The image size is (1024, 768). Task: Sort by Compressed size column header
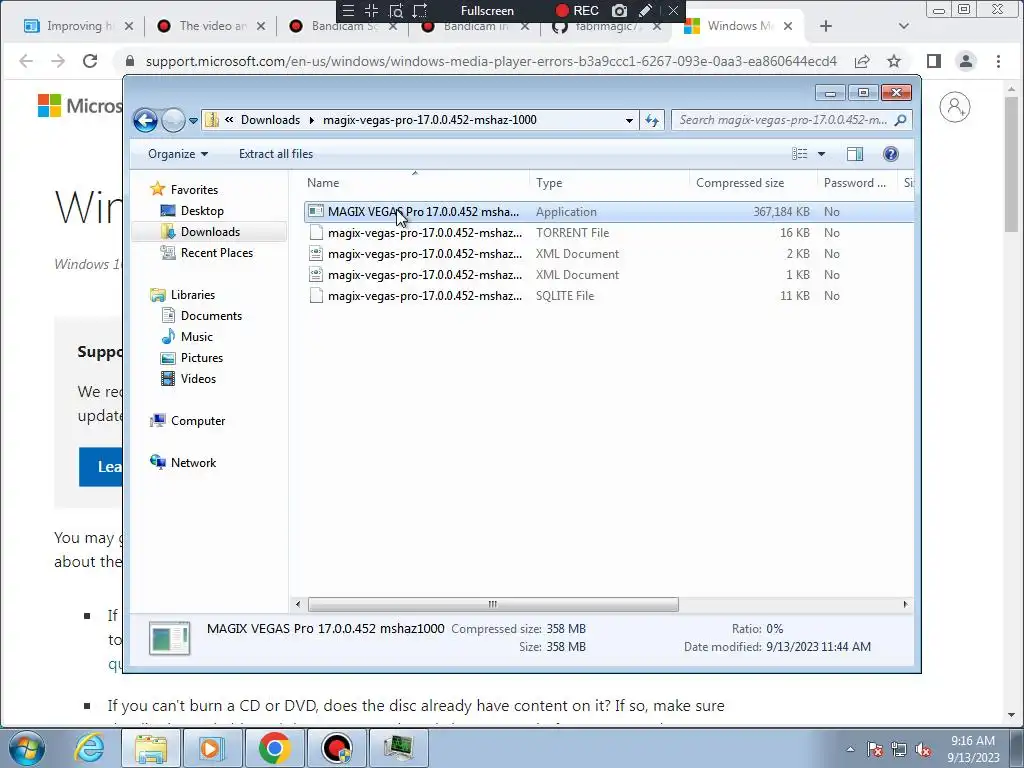click(x=753, y=183)
